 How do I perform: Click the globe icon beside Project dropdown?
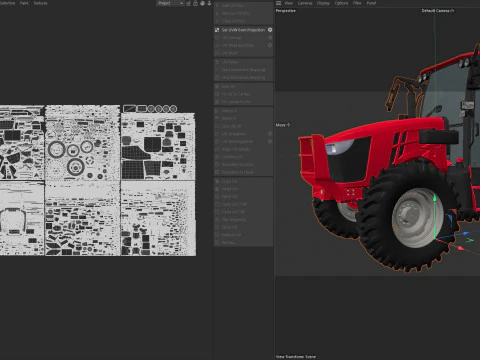point(202,3)
